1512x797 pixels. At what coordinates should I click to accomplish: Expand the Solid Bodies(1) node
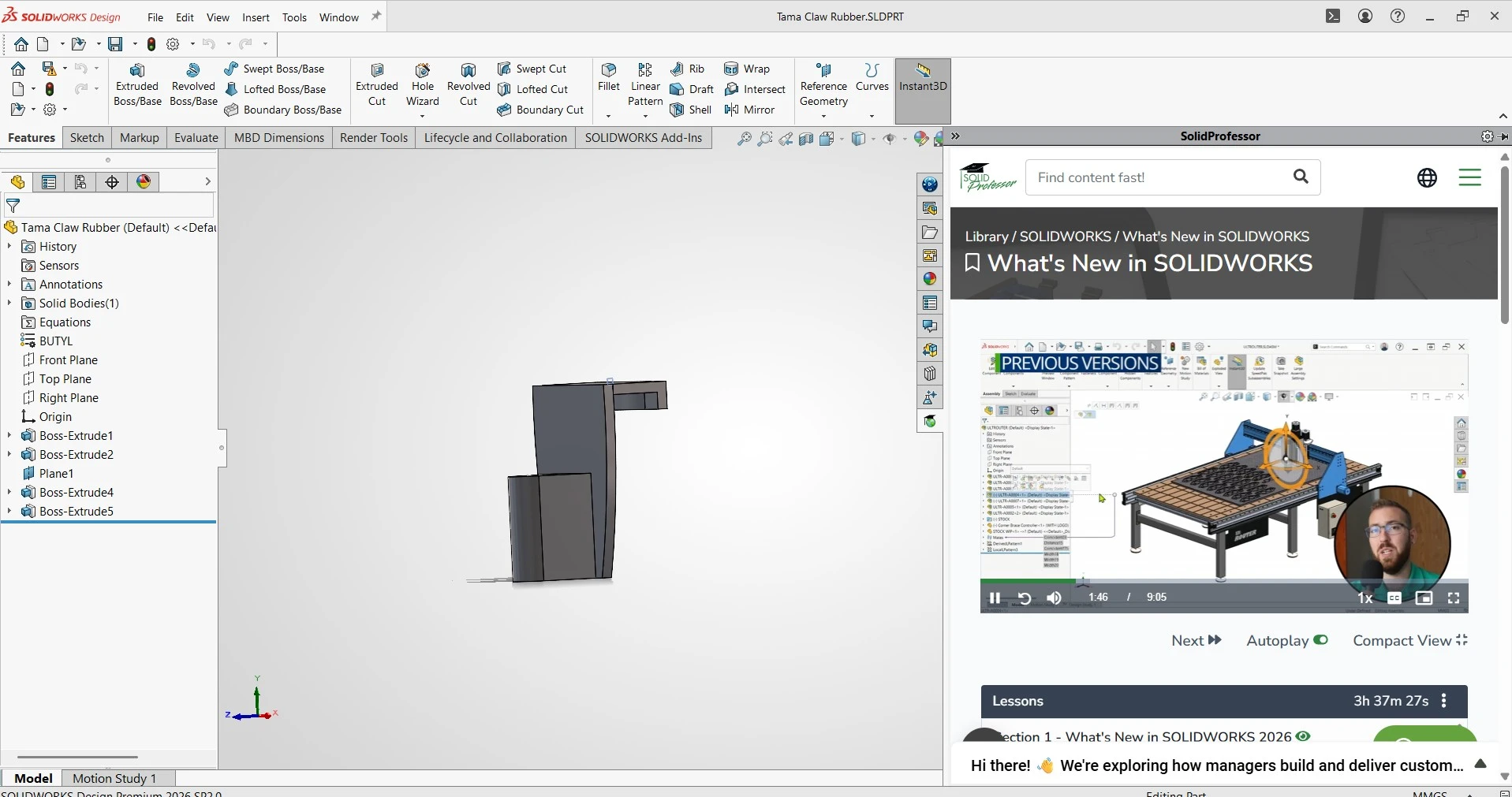[x=9, y=304]
